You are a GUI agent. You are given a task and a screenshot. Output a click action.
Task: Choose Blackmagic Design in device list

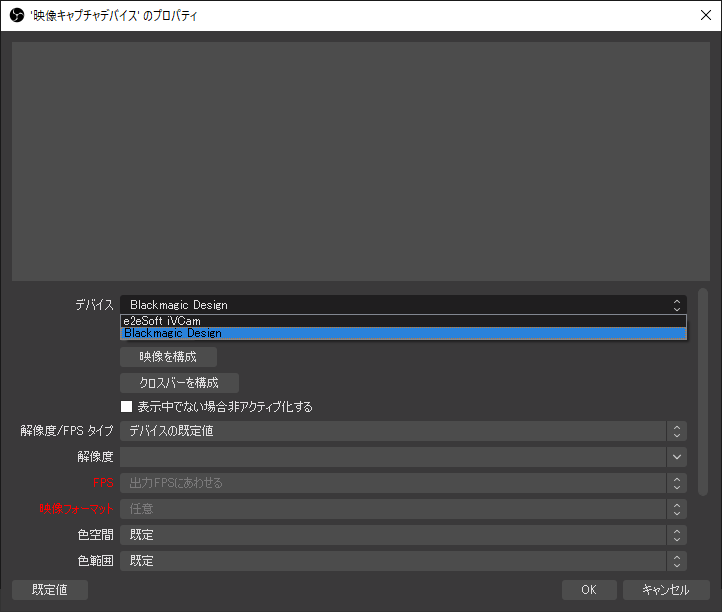click(403, 333)
